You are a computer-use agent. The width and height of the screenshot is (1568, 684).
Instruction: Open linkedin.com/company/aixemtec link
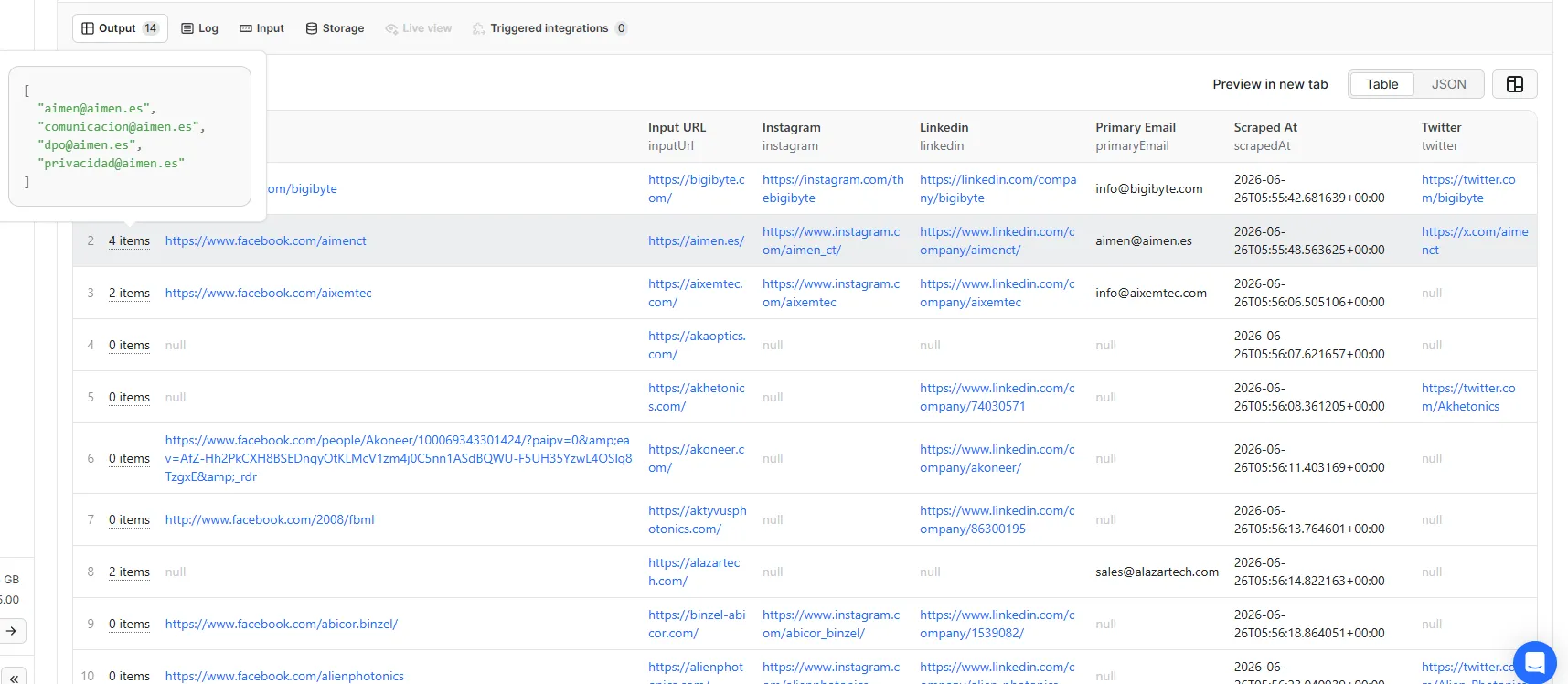click(997, 293)
